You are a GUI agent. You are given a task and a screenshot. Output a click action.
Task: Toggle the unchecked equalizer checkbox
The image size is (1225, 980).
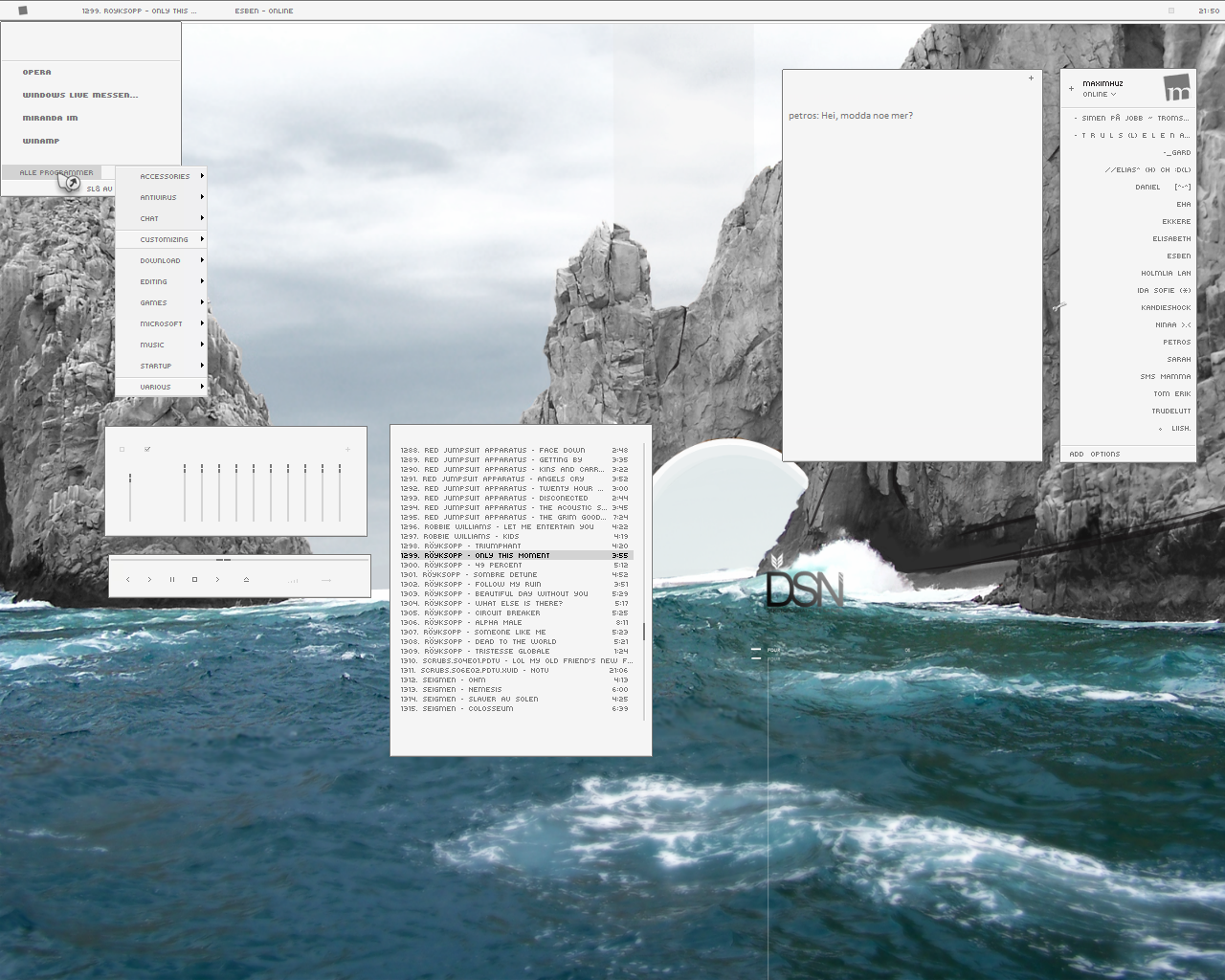point(122,449)
